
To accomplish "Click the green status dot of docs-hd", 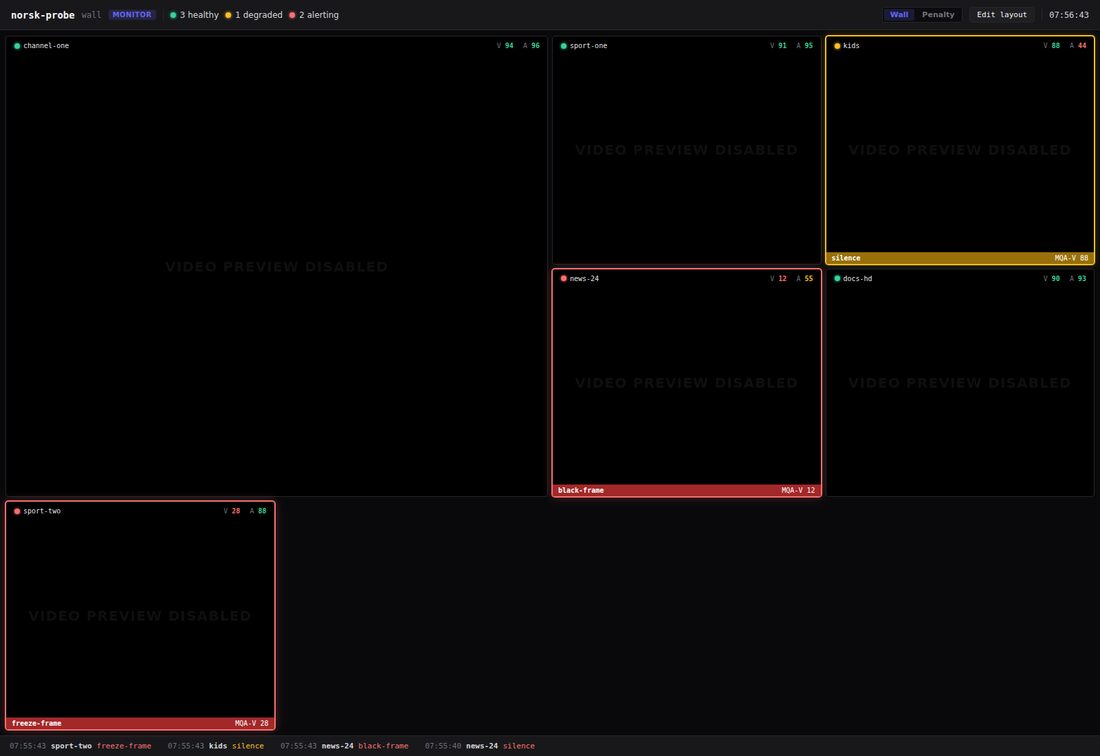I will tap(837, 279).
